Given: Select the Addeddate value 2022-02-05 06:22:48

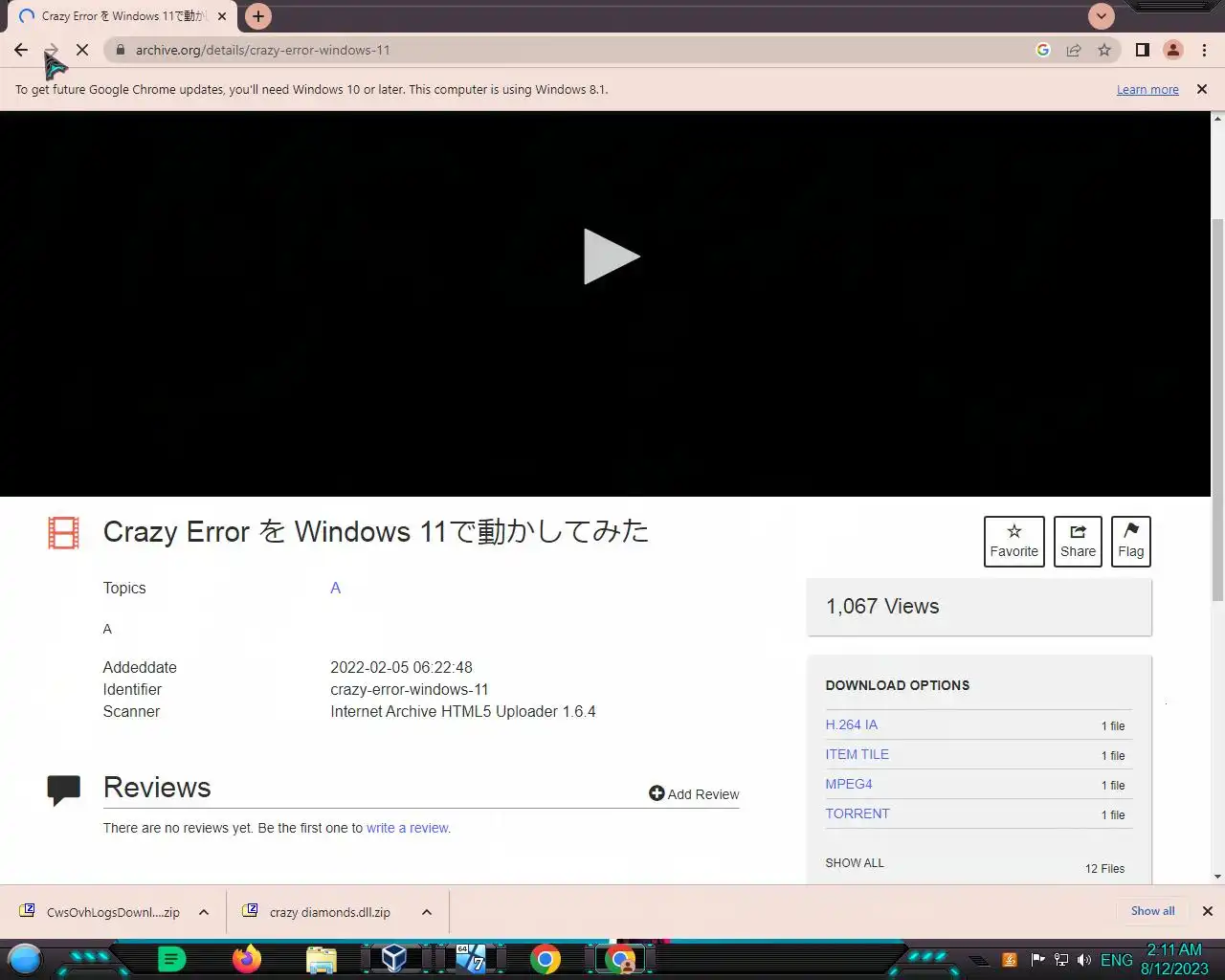Looking at the screenshot, I should pyautogui.click(x=401, y=667).
